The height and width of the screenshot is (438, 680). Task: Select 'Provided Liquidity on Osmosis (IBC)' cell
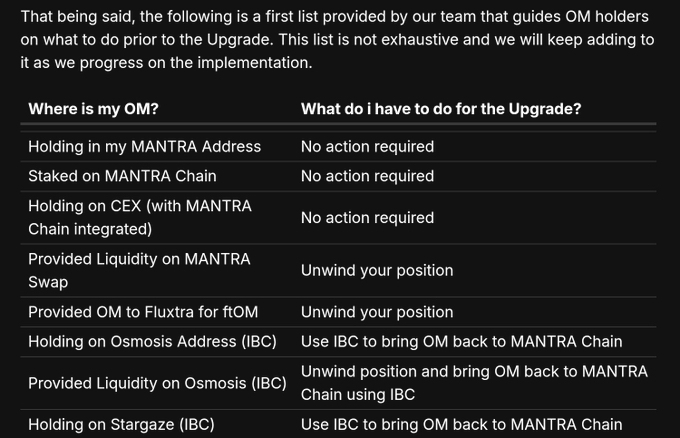tap(157, 383)
